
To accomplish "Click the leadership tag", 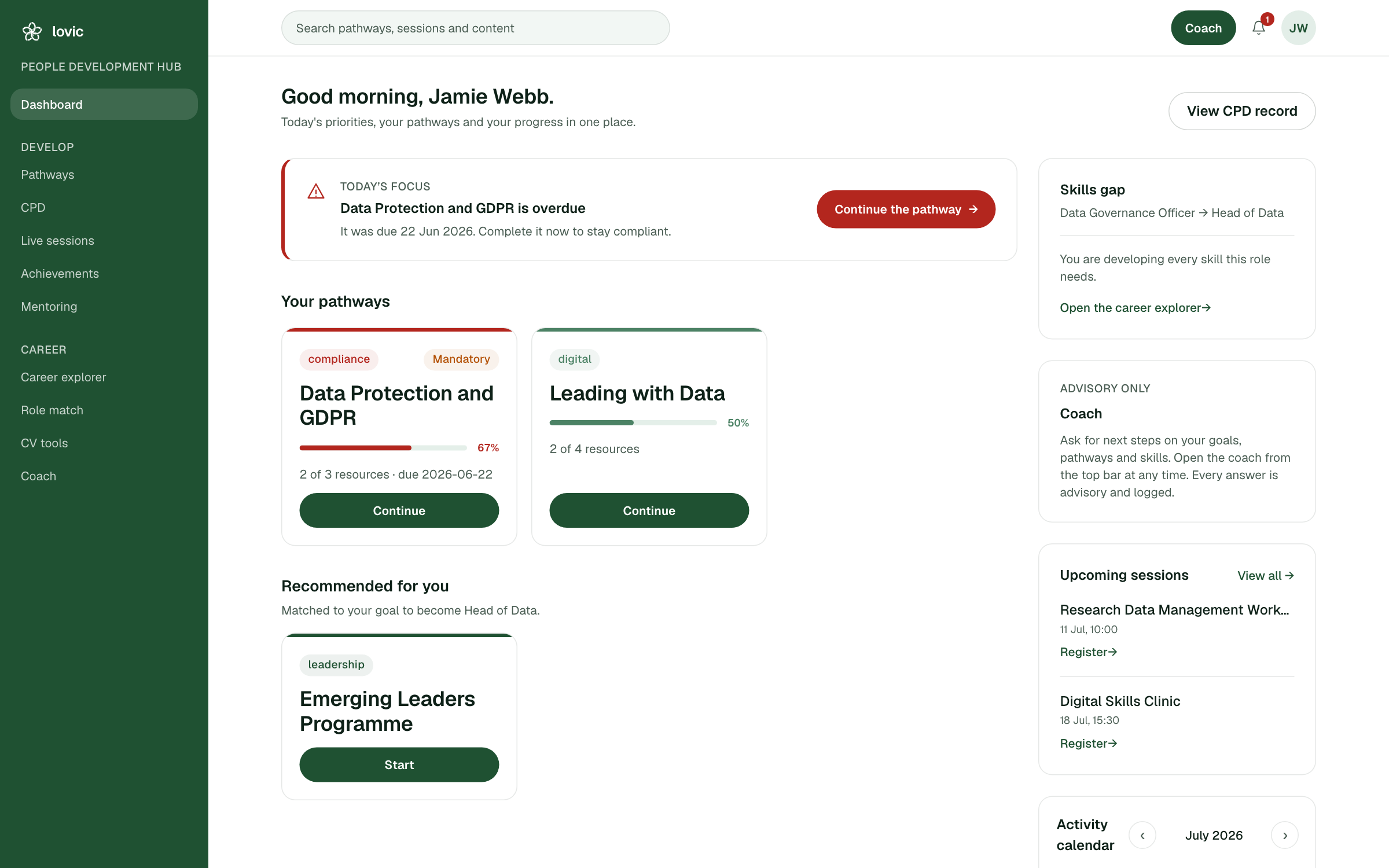I will 336,665.
